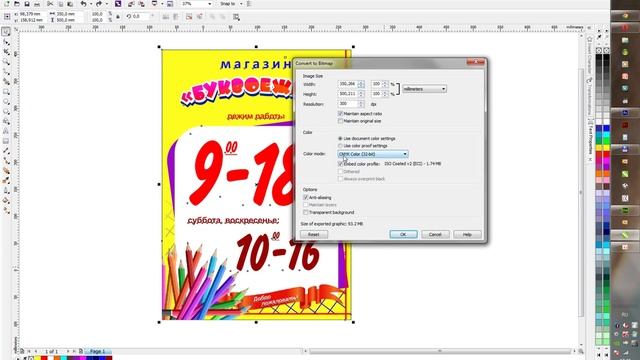Click the Help button in dialog
Screen dimensions: 640x360
467,235
